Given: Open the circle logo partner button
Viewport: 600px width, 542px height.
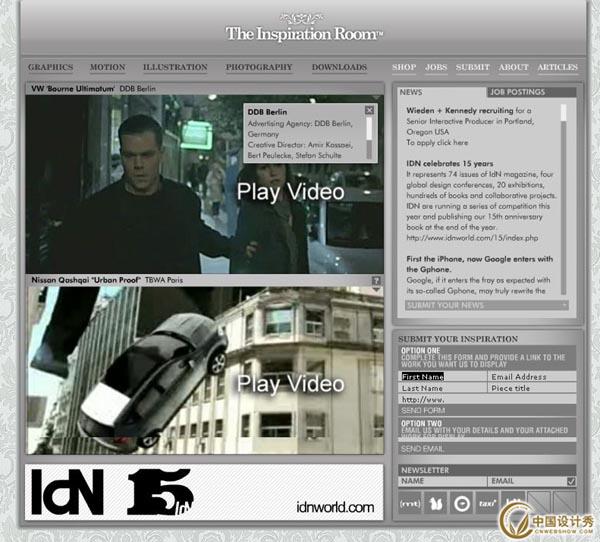Looking at the screenshot, I should (461, 504).
